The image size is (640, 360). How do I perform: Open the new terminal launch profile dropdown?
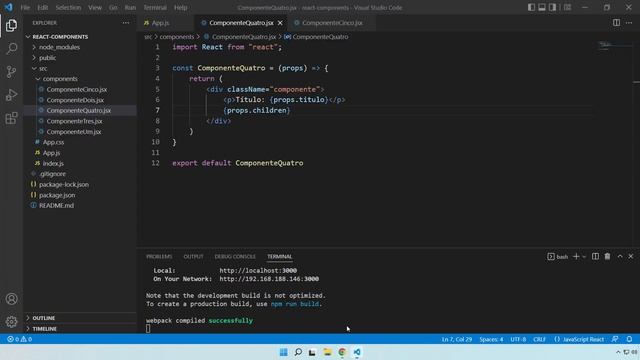pyautogui.click(x=584, y=257)
